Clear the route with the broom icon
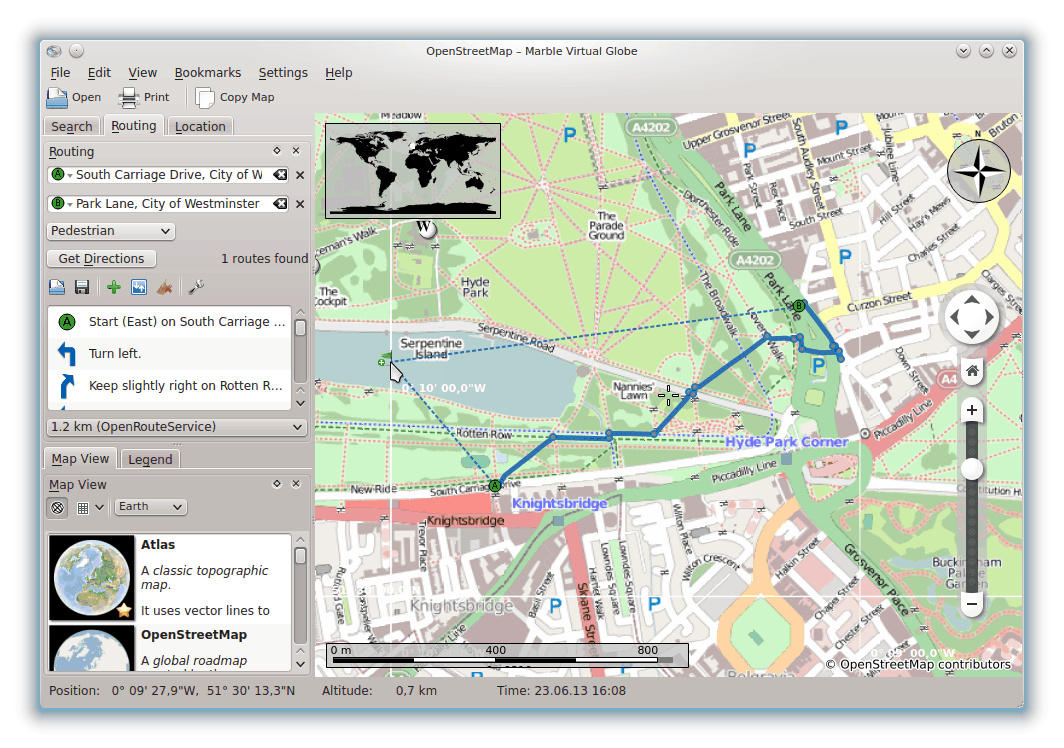The image size is (1064, 748). click(164, 287)
